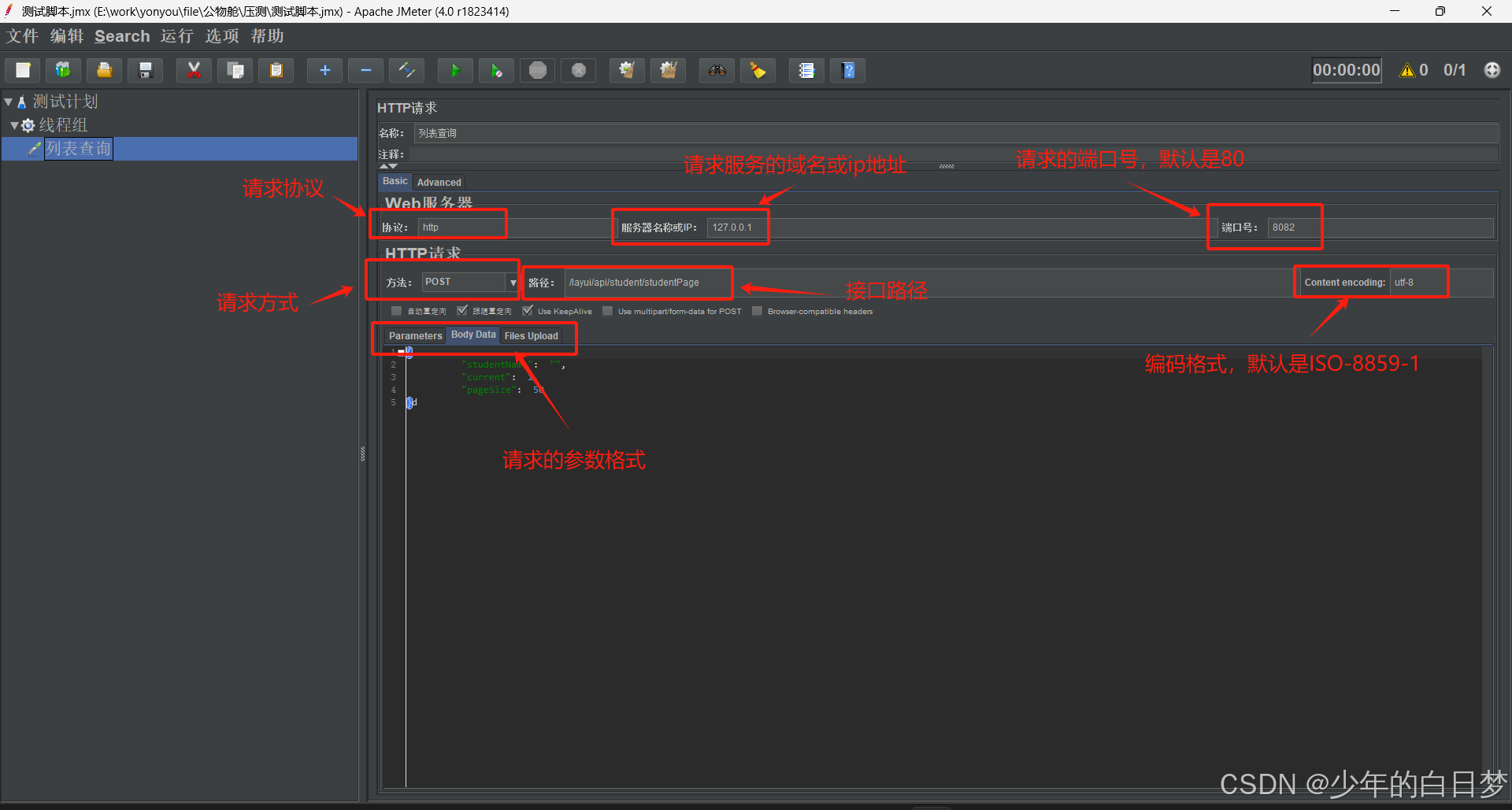Viewport: 1512px width, 810px height.
Task: Click the remote engine status icon
Action: (1492, 70)
